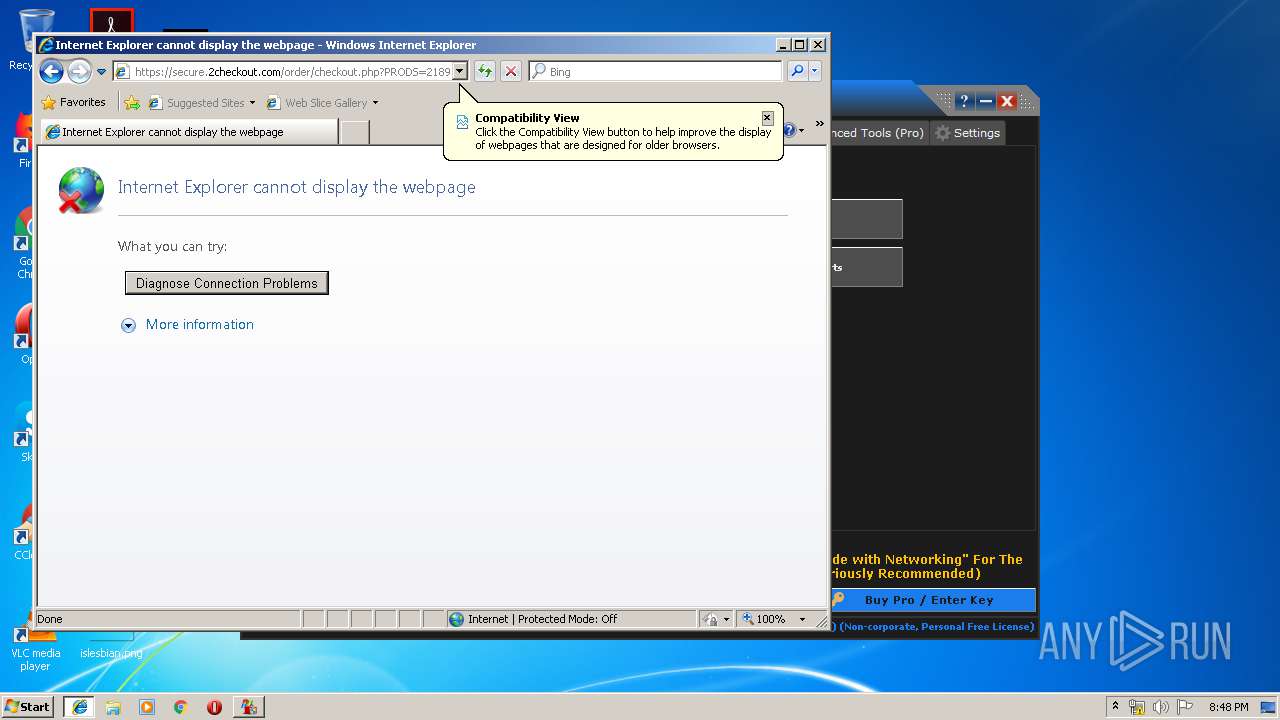Viewport: 1280px width, 720px height.
Task: Click the network tray icon
Action: click(1137, 707)
